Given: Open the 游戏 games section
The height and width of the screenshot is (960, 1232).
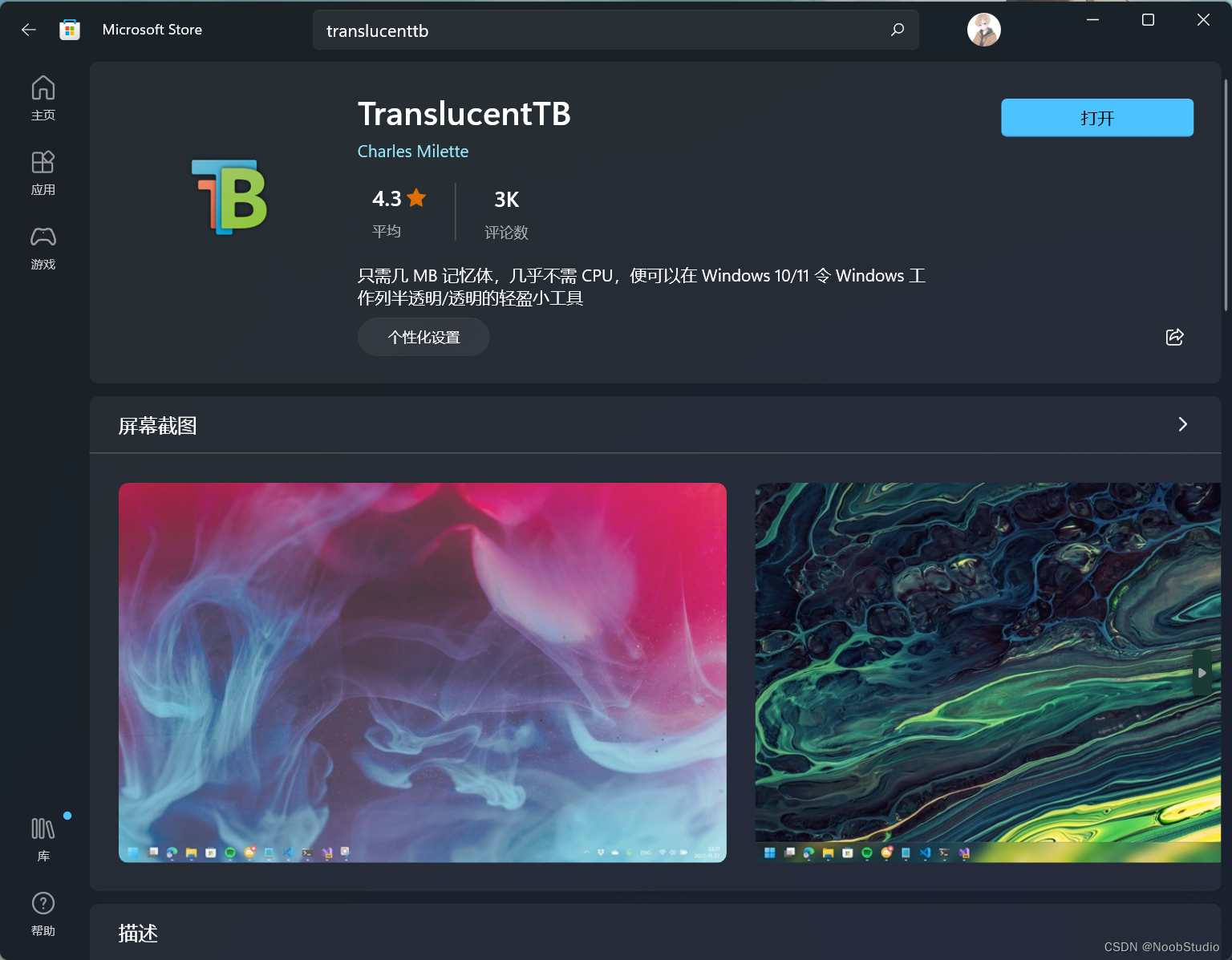Looking at the screenshot, I should (x=43, y=247).
